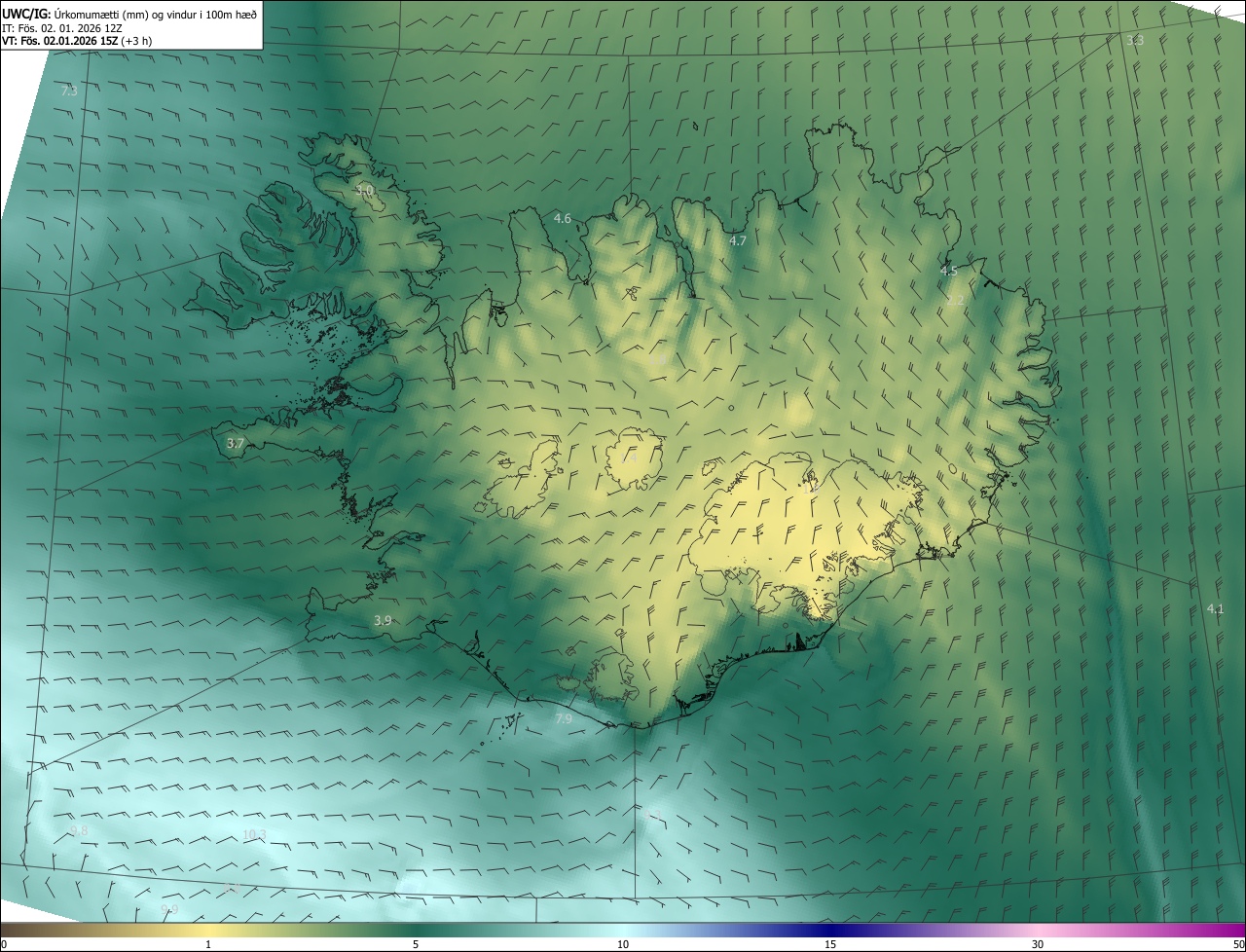This screenshot has height=952, width=1246.
Task: Click the IT forecast initialization time line
Action: coord(61,27)
